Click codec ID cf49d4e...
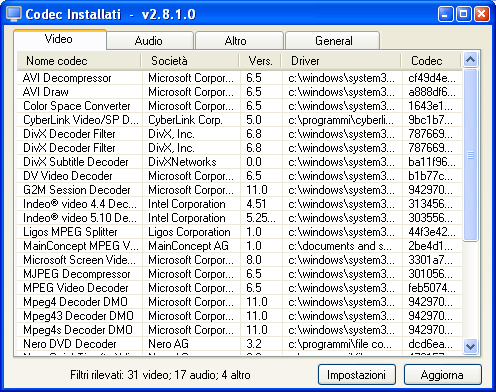 click(x=432, y=78)
